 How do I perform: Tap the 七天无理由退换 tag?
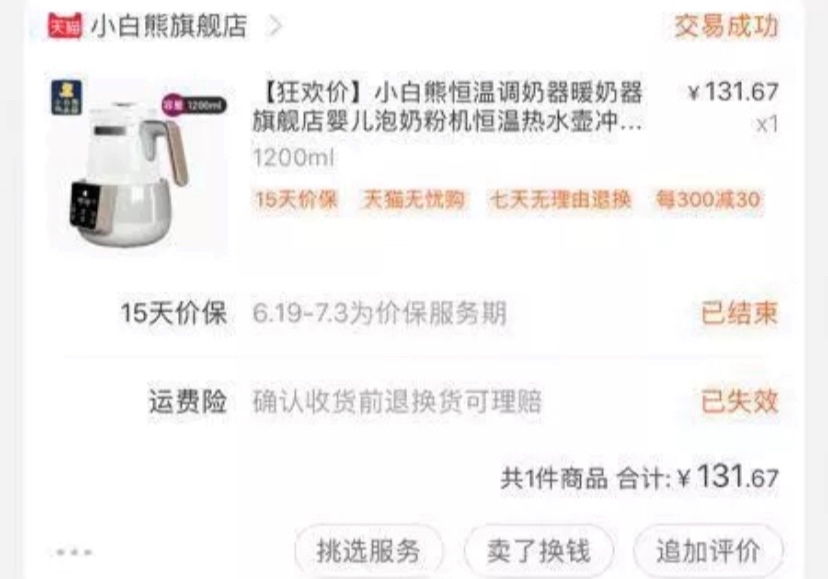[x=560, y=200]
